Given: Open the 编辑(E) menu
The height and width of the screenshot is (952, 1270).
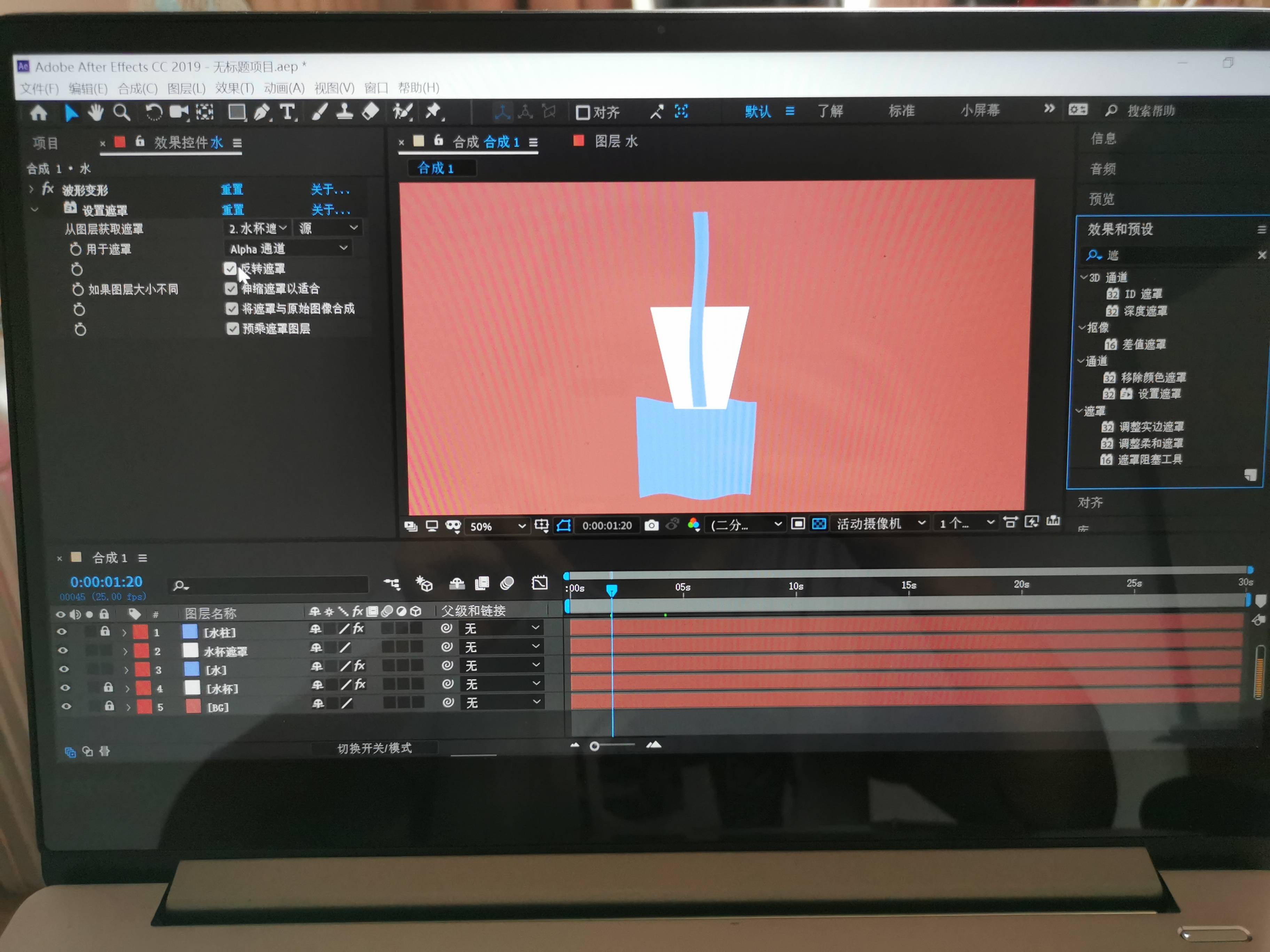Looking at the screenshot, I should pos(88,88).
